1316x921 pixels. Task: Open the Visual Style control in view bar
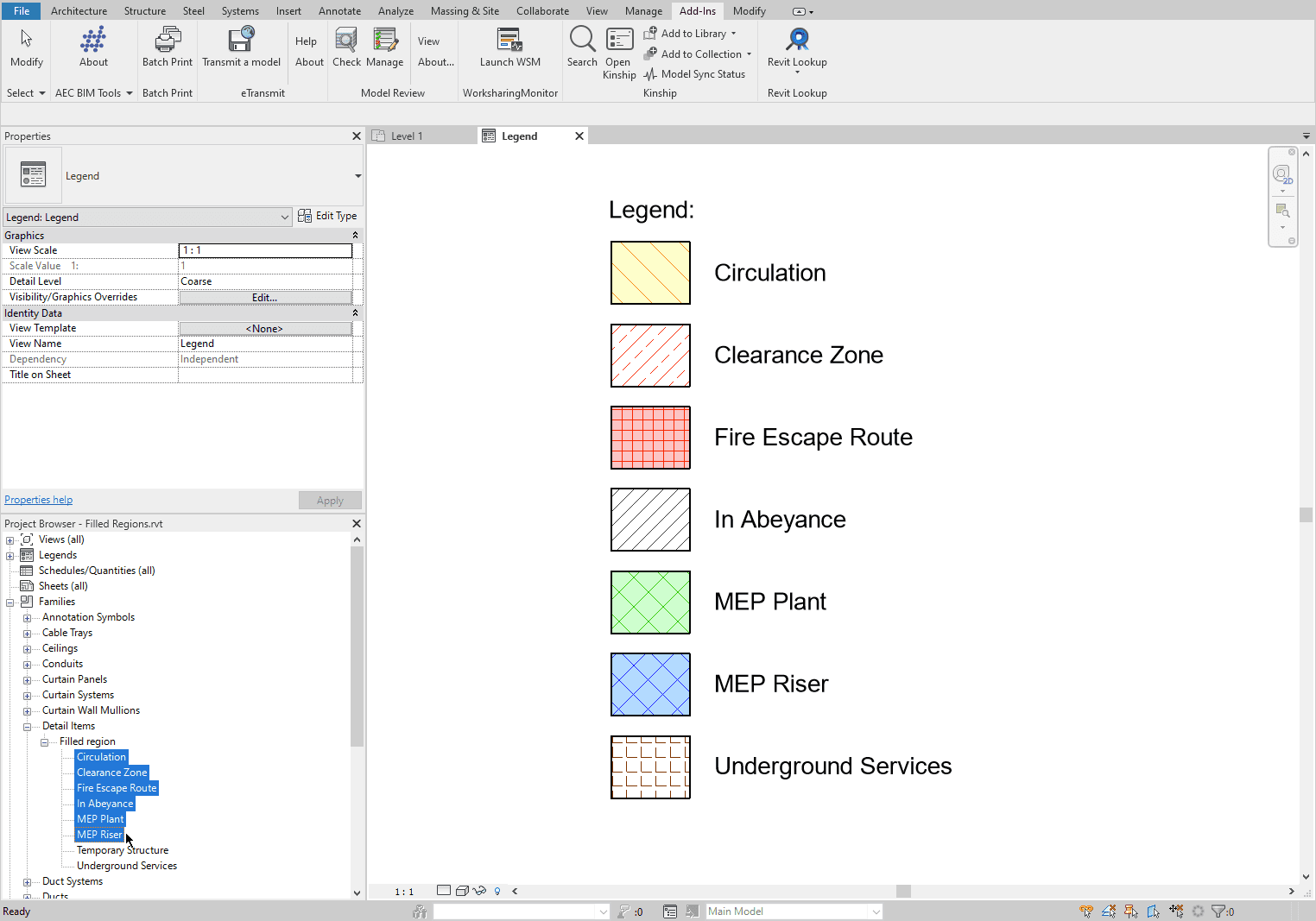(462, 891)
